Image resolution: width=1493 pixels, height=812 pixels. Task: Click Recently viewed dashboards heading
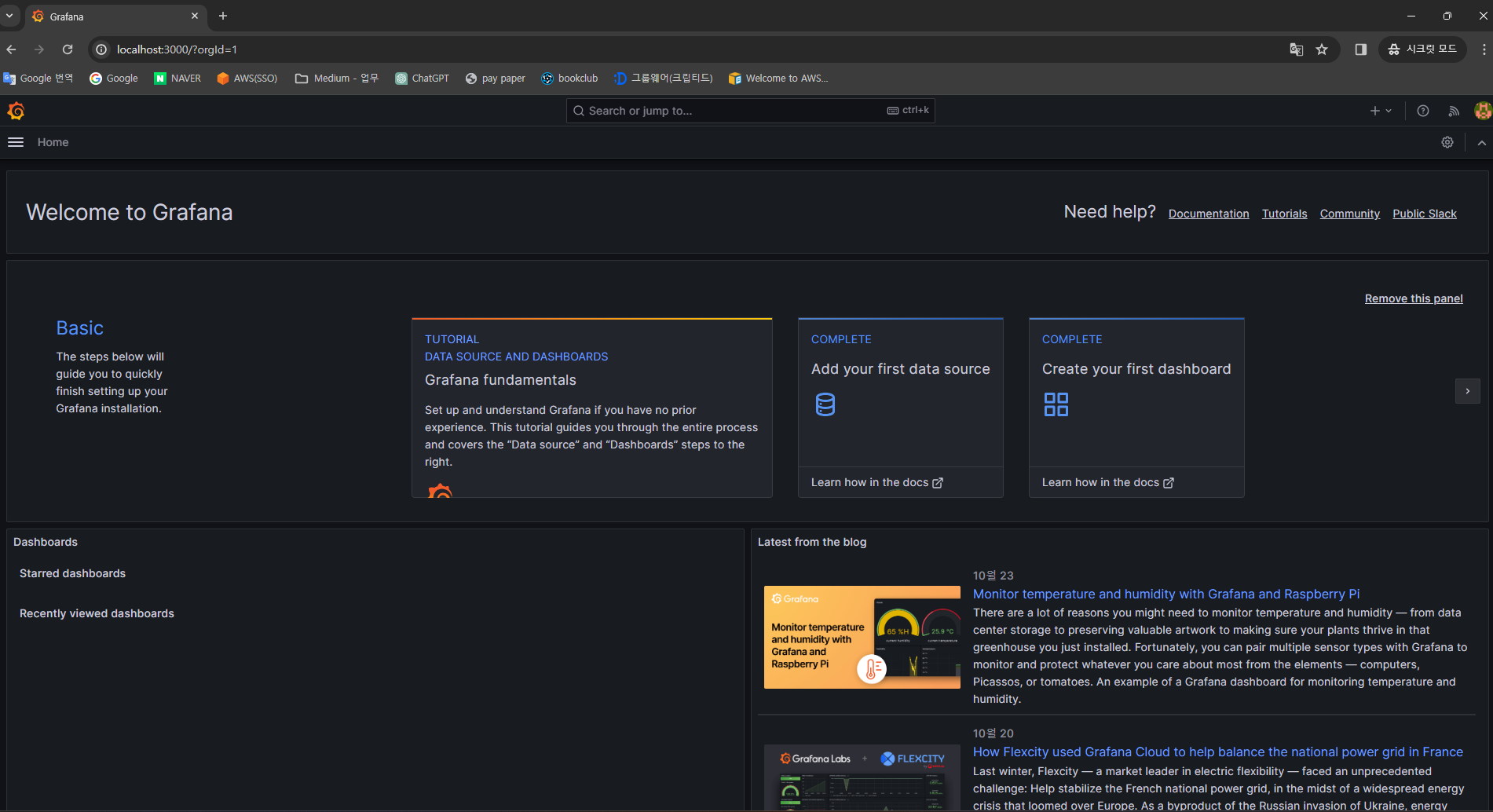tap(97, 613)
